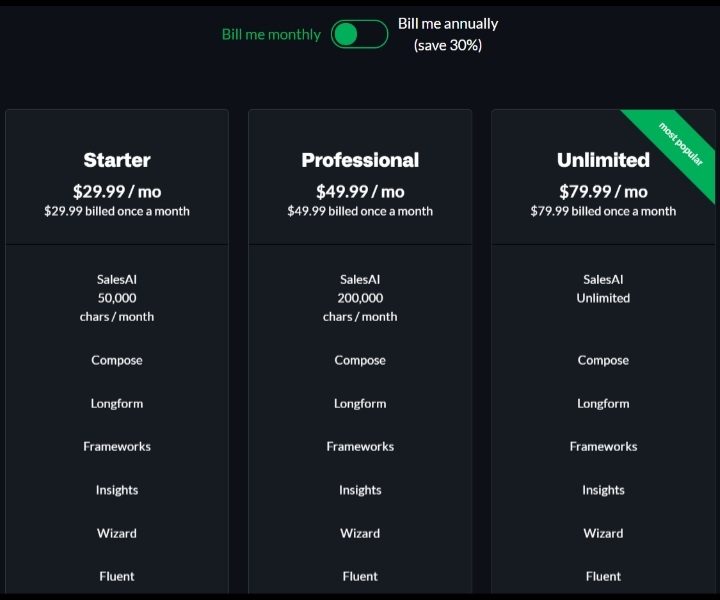Toggle the monthly/annual billing switch
720x600 pixels.
(x=359, y=34)
